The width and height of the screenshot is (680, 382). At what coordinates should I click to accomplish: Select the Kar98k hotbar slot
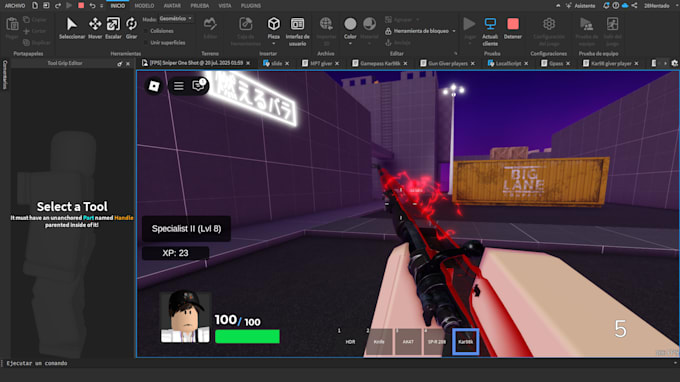click(x=465, y=342)
